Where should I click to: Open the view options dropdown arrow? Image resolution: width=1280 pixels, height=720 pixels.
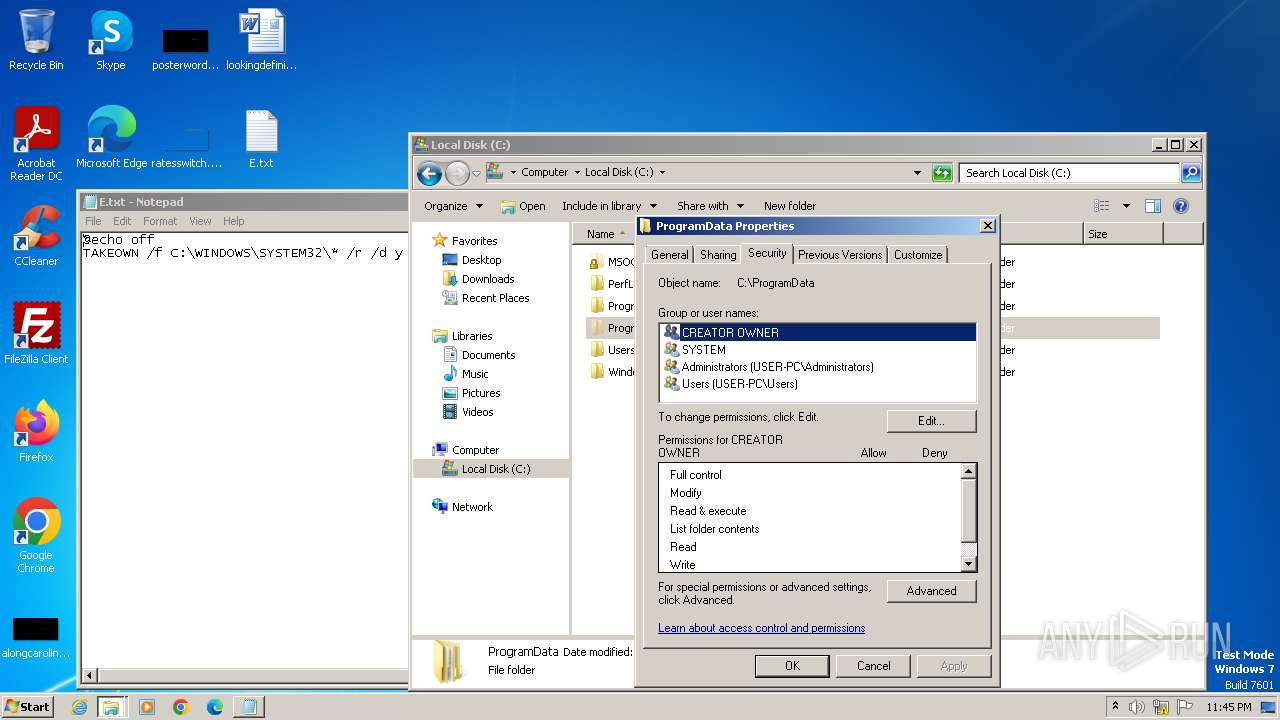[1126, 206]
